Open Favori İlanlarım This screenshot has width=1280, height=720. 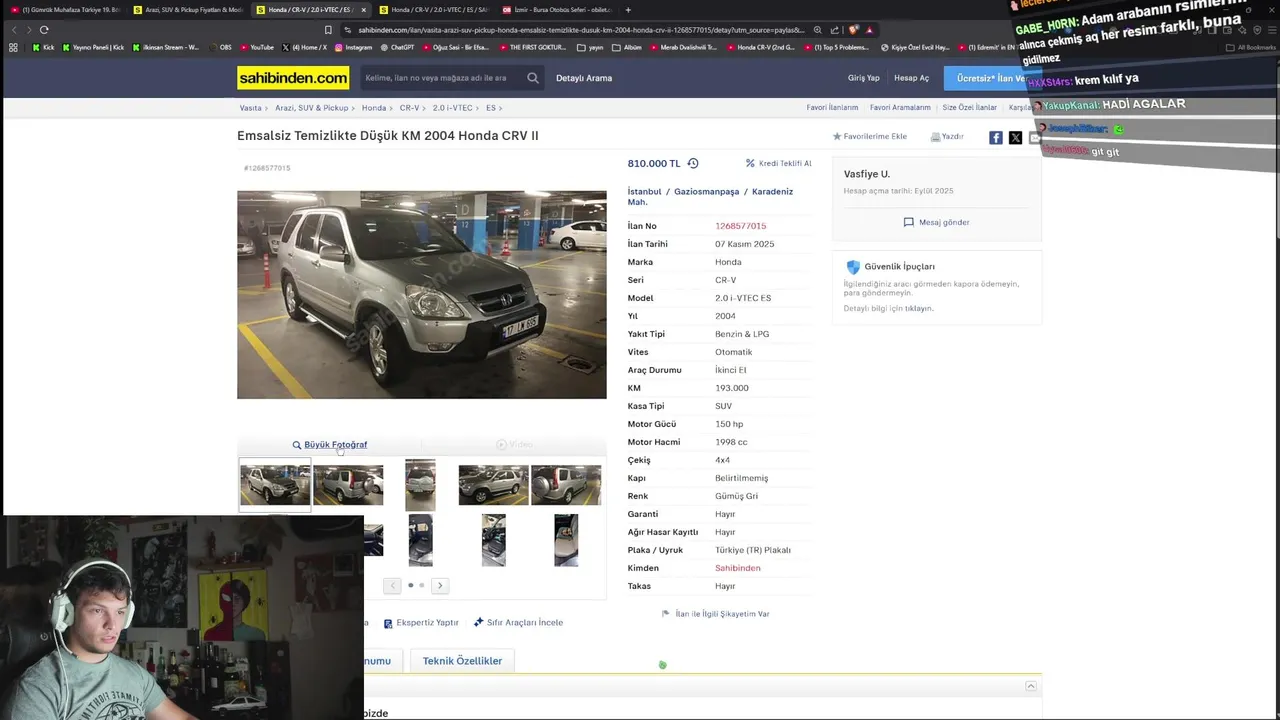tap(832, 107)
